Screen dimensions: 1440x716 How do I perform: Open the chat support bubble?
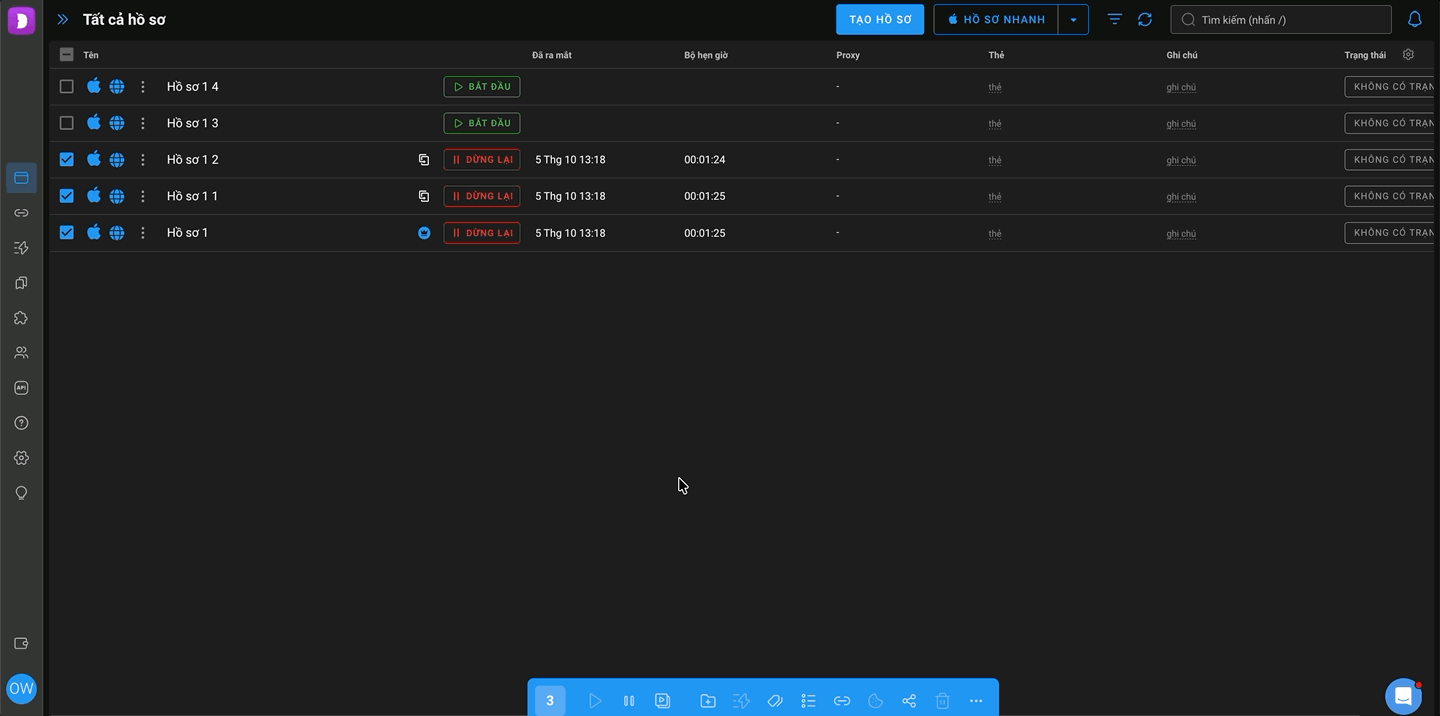pos(1403,696)
